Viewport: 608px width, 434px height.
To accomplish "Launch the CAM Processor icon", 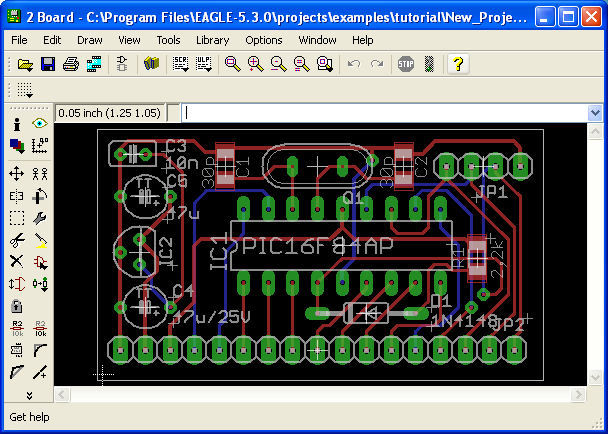I will pos(94,64).
